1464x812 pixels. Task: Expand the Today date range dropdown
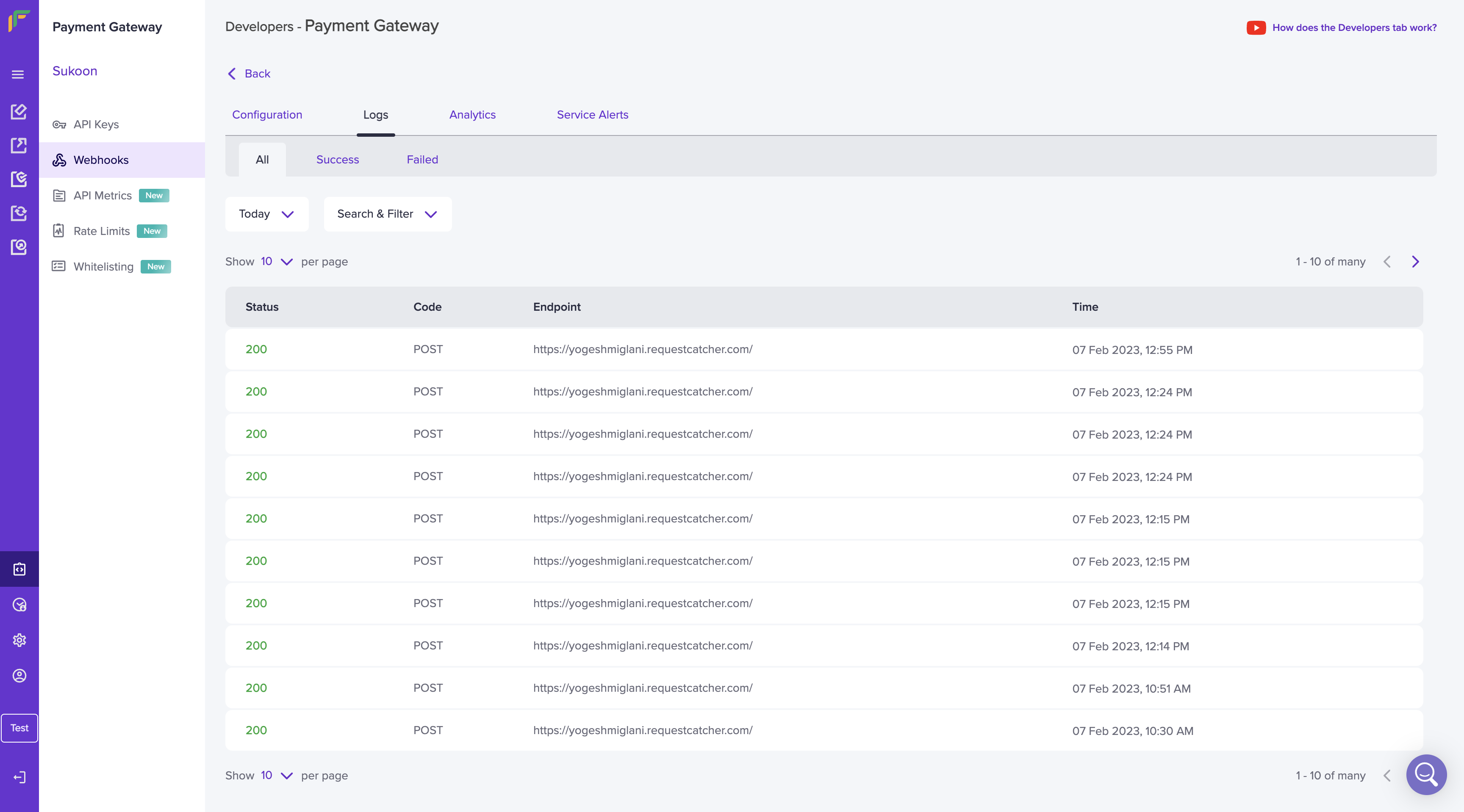266,214
